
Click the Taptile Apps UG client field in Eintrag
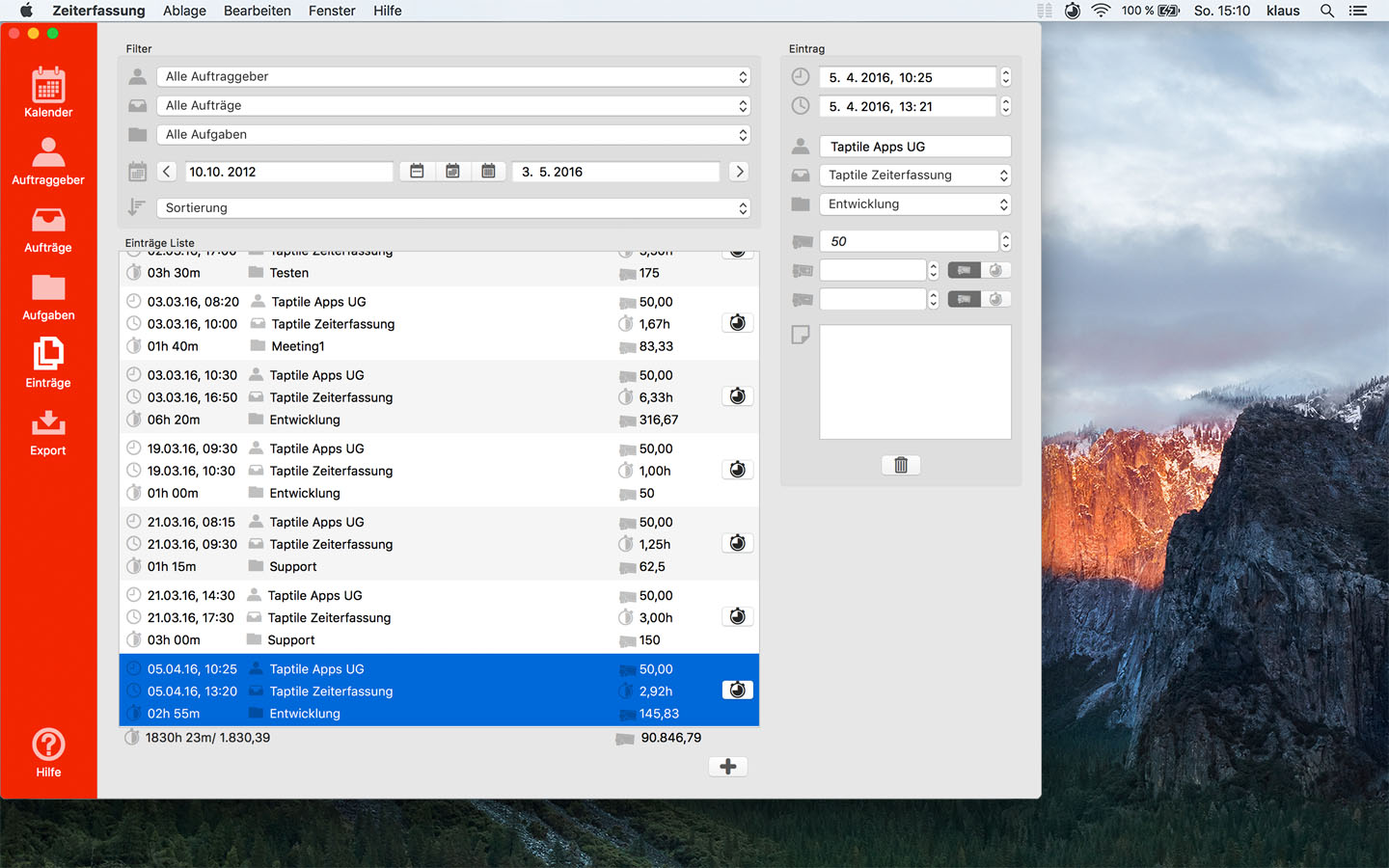(x=915, y=147)
